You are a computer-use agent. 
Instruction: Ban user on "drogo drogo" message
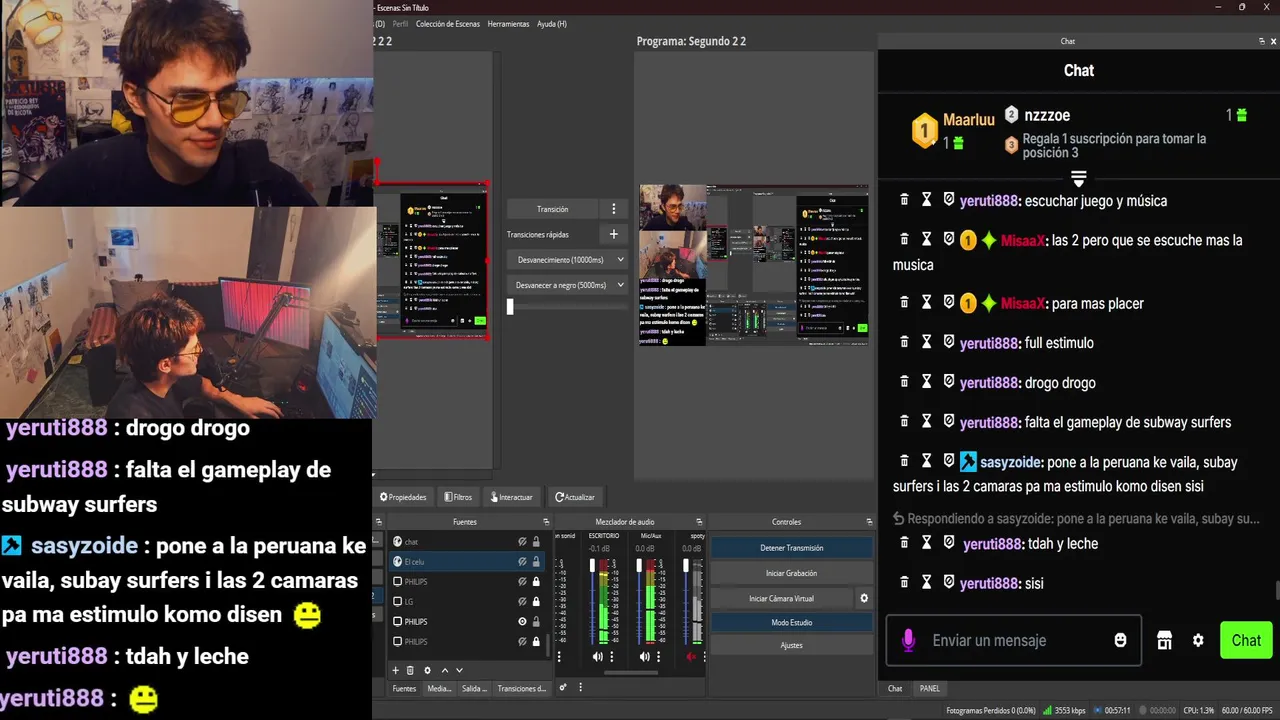(x=949, y=382)
